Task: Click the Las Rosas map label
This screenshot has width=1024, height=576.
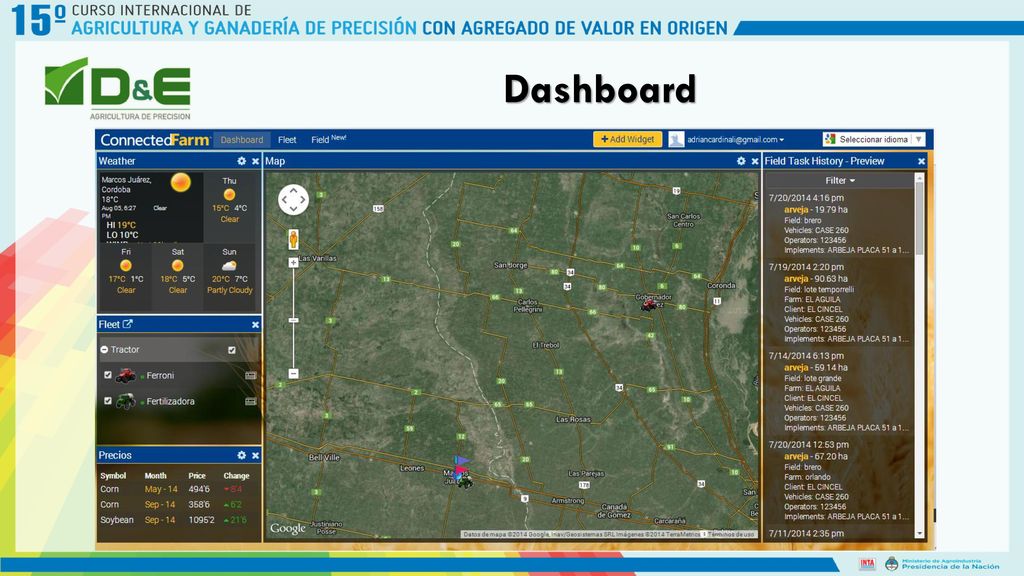Action: (x=573, y=419)
